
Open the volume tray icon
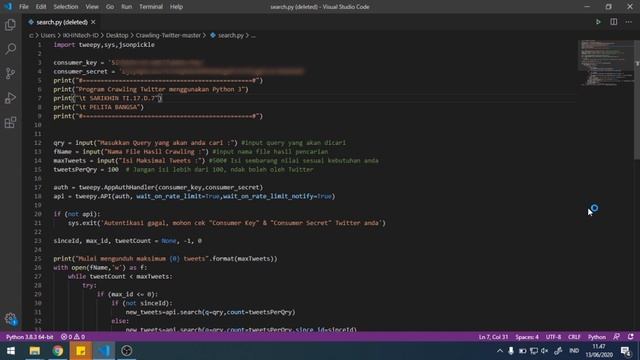(544, 351)
